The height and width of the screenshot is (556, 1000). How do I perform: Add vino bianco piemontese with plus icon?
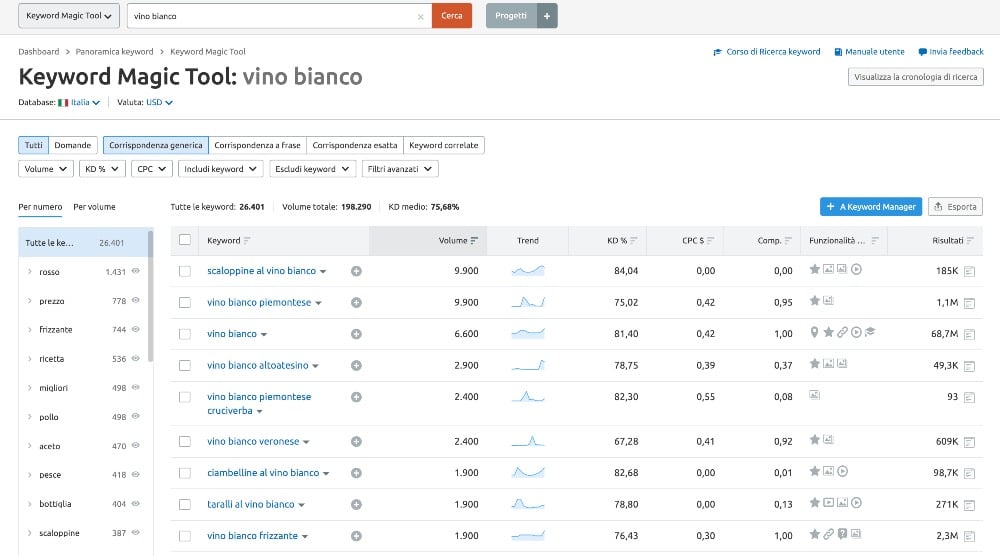point(357,302)
